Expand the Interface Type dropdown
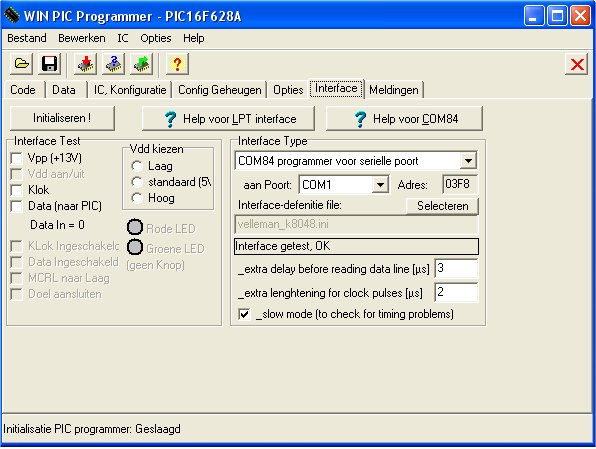596x449 pixels. tap(468, 161)
